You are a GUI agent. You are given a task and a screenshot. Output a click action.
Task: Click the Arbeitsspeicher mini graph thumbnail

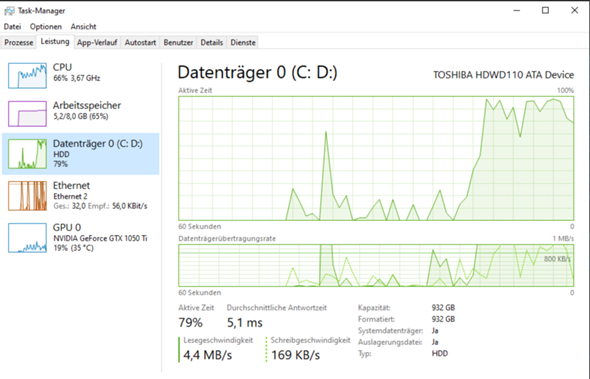(x=27, y=114)
